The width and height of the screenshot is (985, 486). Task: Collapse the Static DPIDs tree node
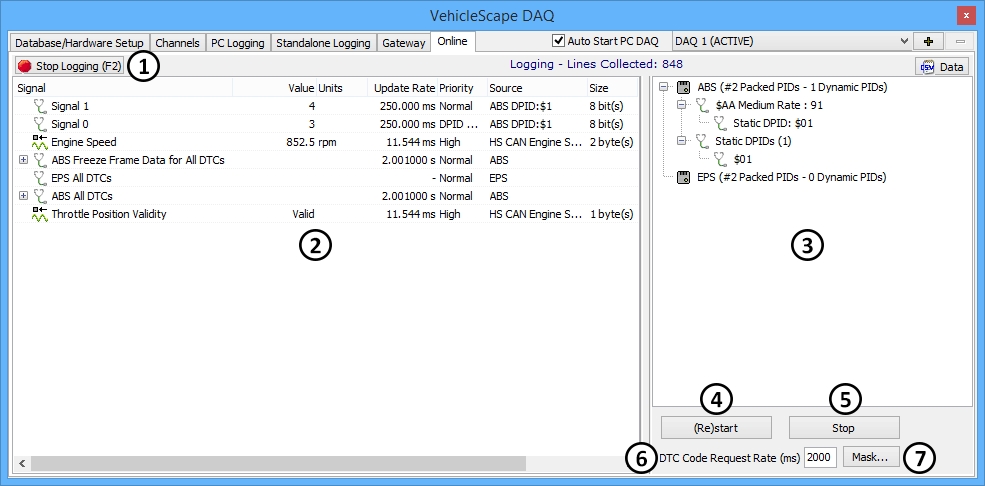[682, 141]
